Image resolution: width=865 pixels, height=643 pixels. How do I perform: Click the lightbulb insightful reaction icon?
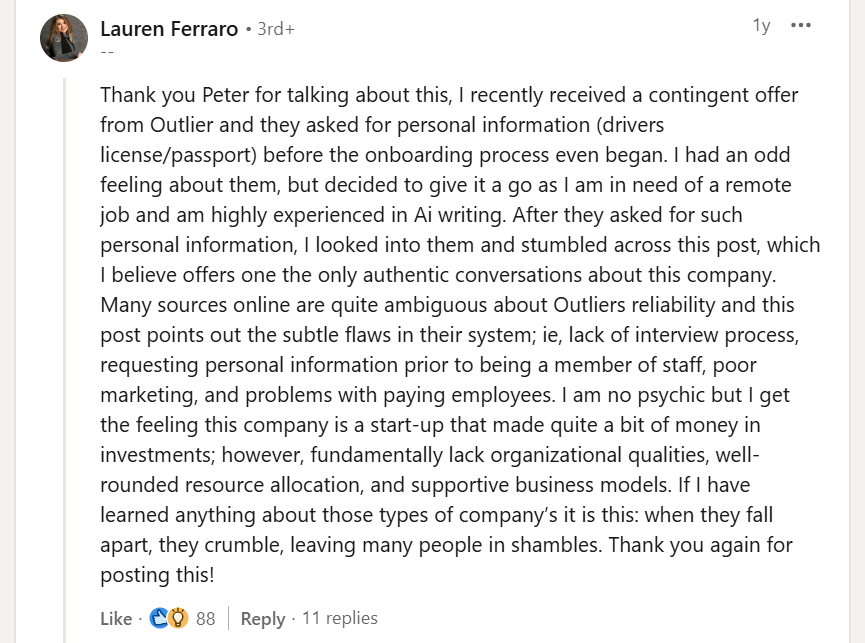(x=178, y=619)
